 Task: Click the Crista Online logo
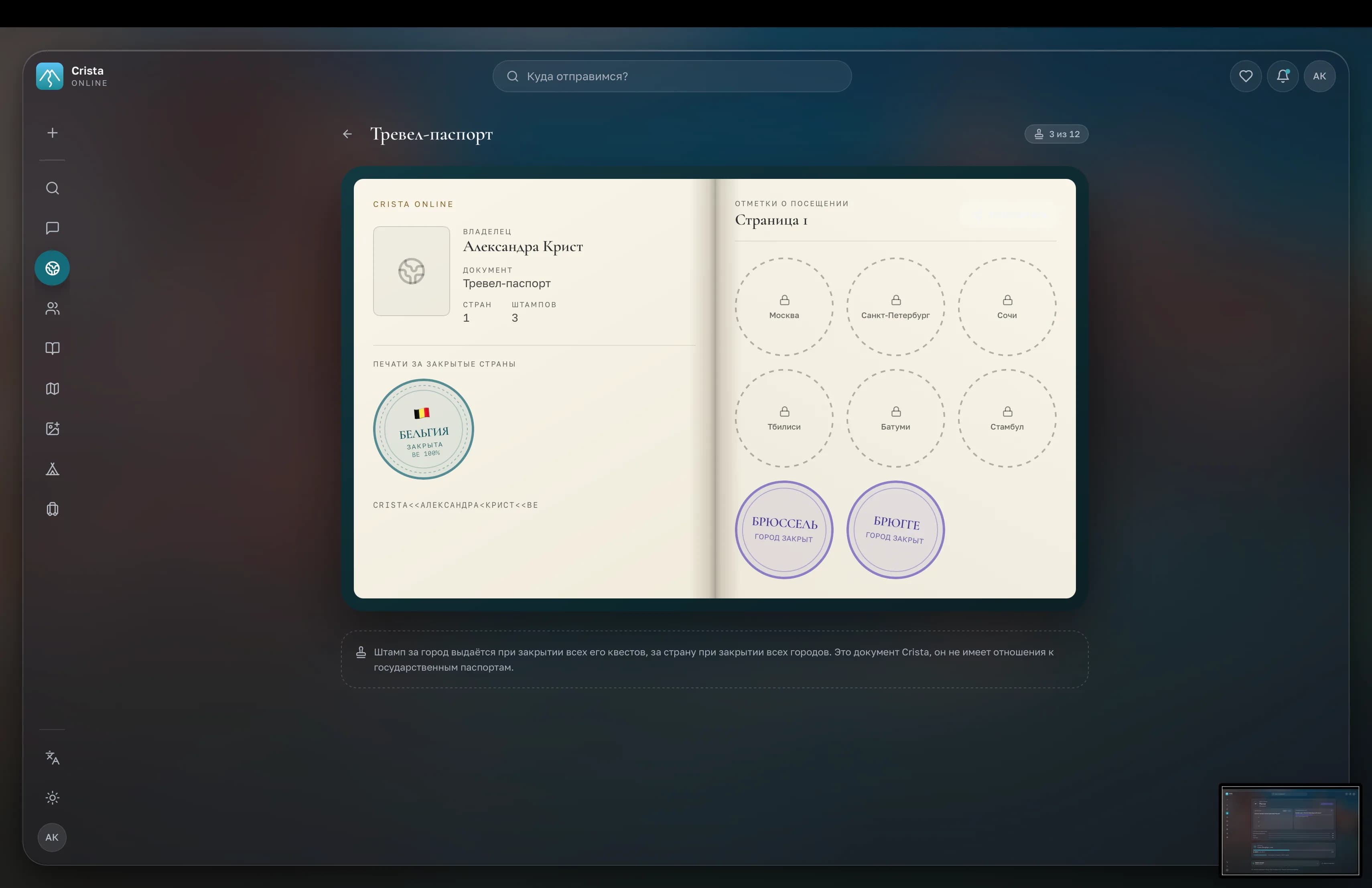point(71,76)
